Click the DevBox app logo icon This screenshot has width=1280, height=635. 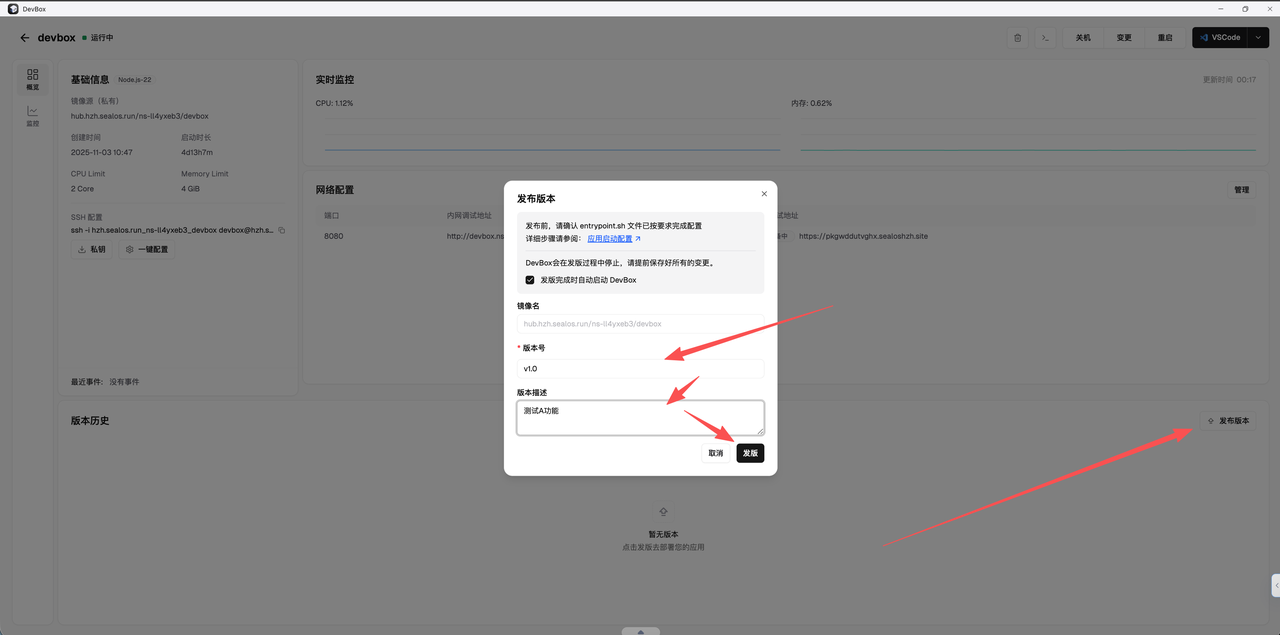pyautogui.click(x=13, y=8)
